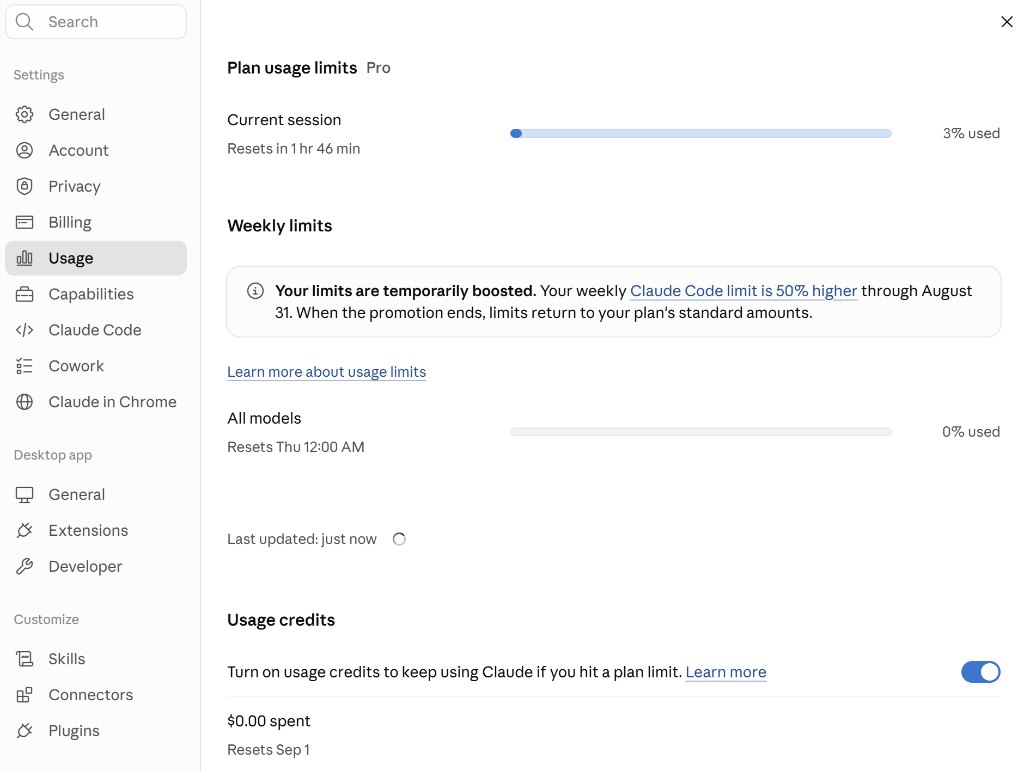The width and height of the screenshot is (1024, 771).
Task: Click the 'Current session' label
Action: 284,120
